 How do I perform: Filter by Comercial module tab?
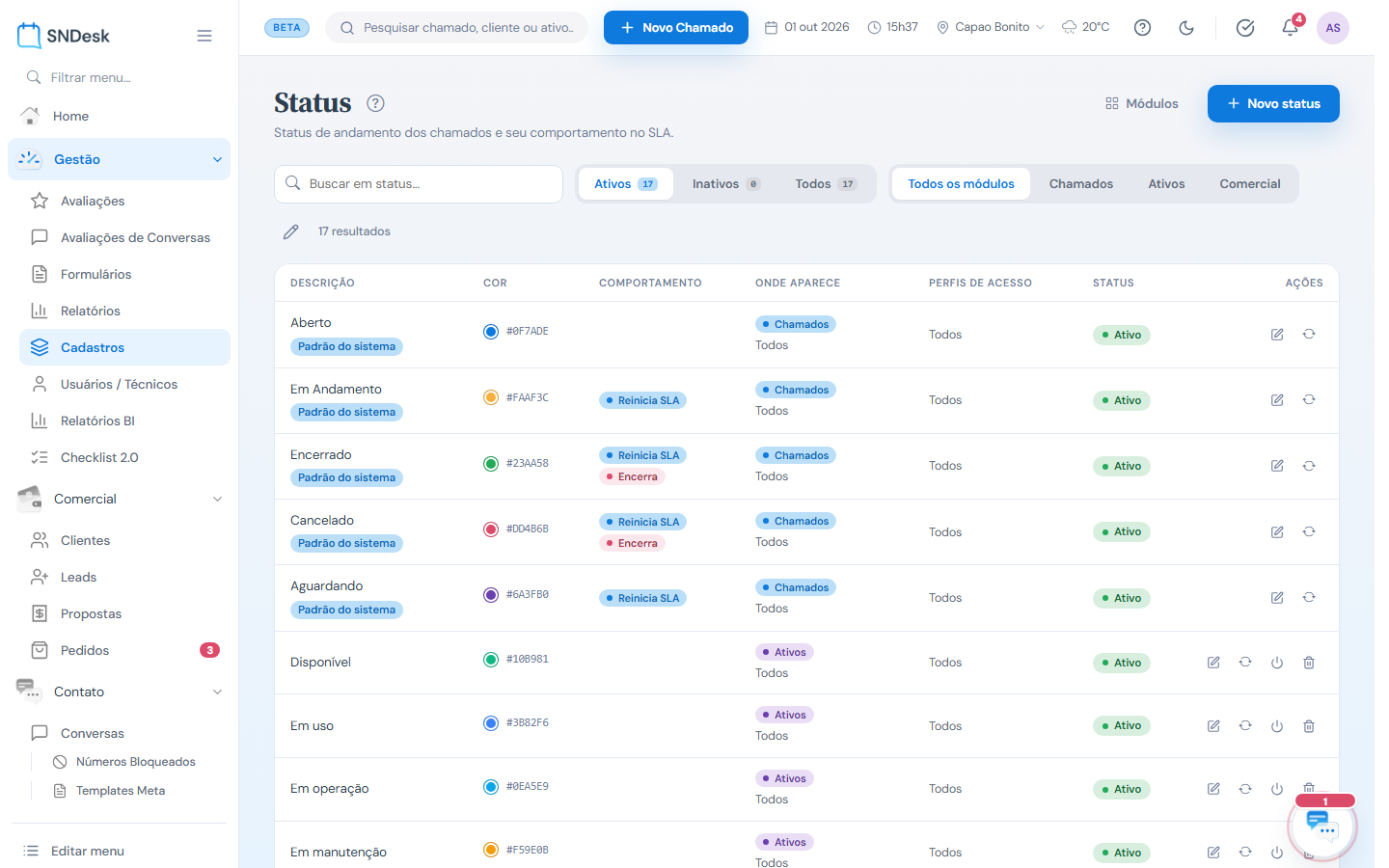[1250, 184]
